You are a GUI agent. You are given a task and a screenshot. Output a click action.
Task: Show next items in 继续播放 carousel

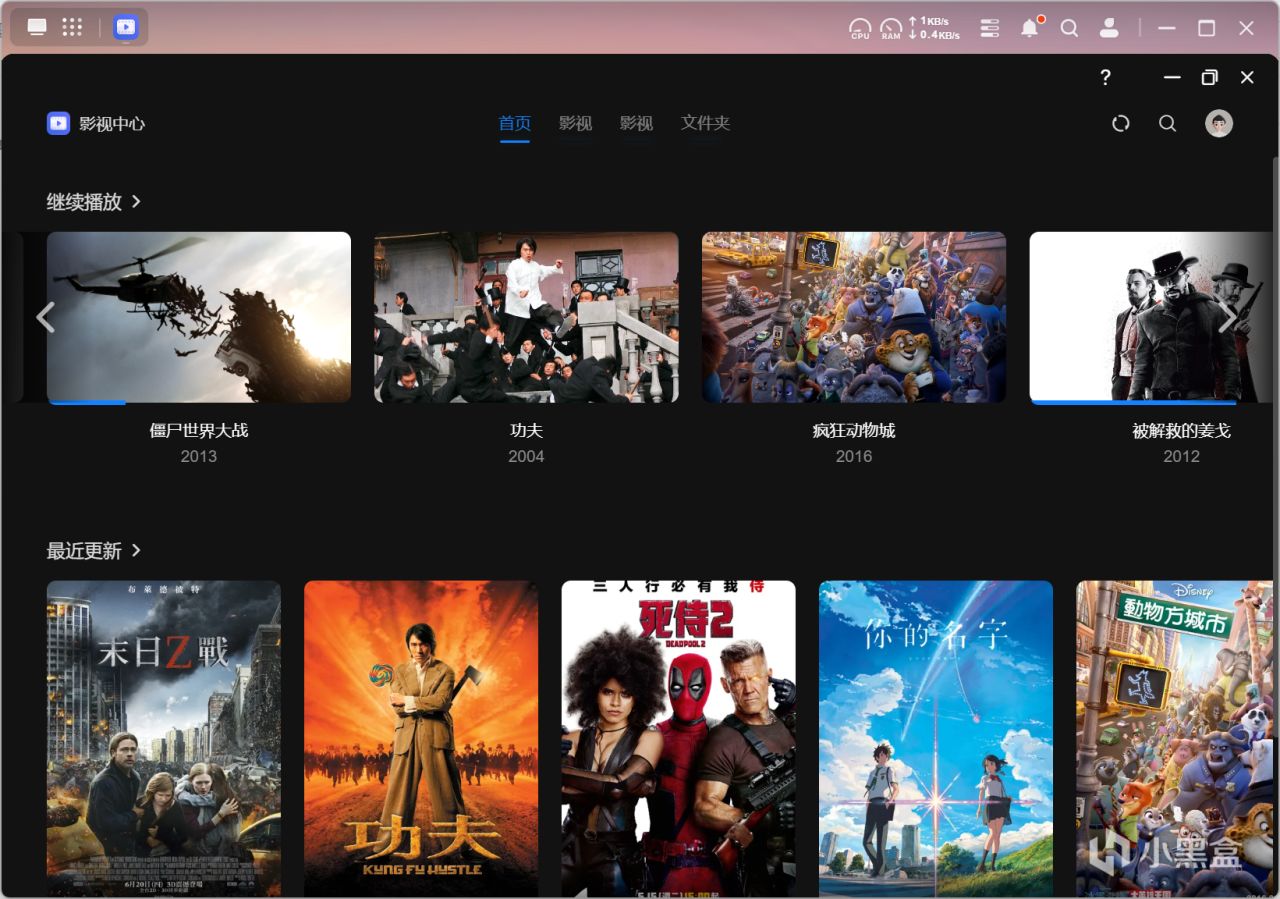(1228, 317)
